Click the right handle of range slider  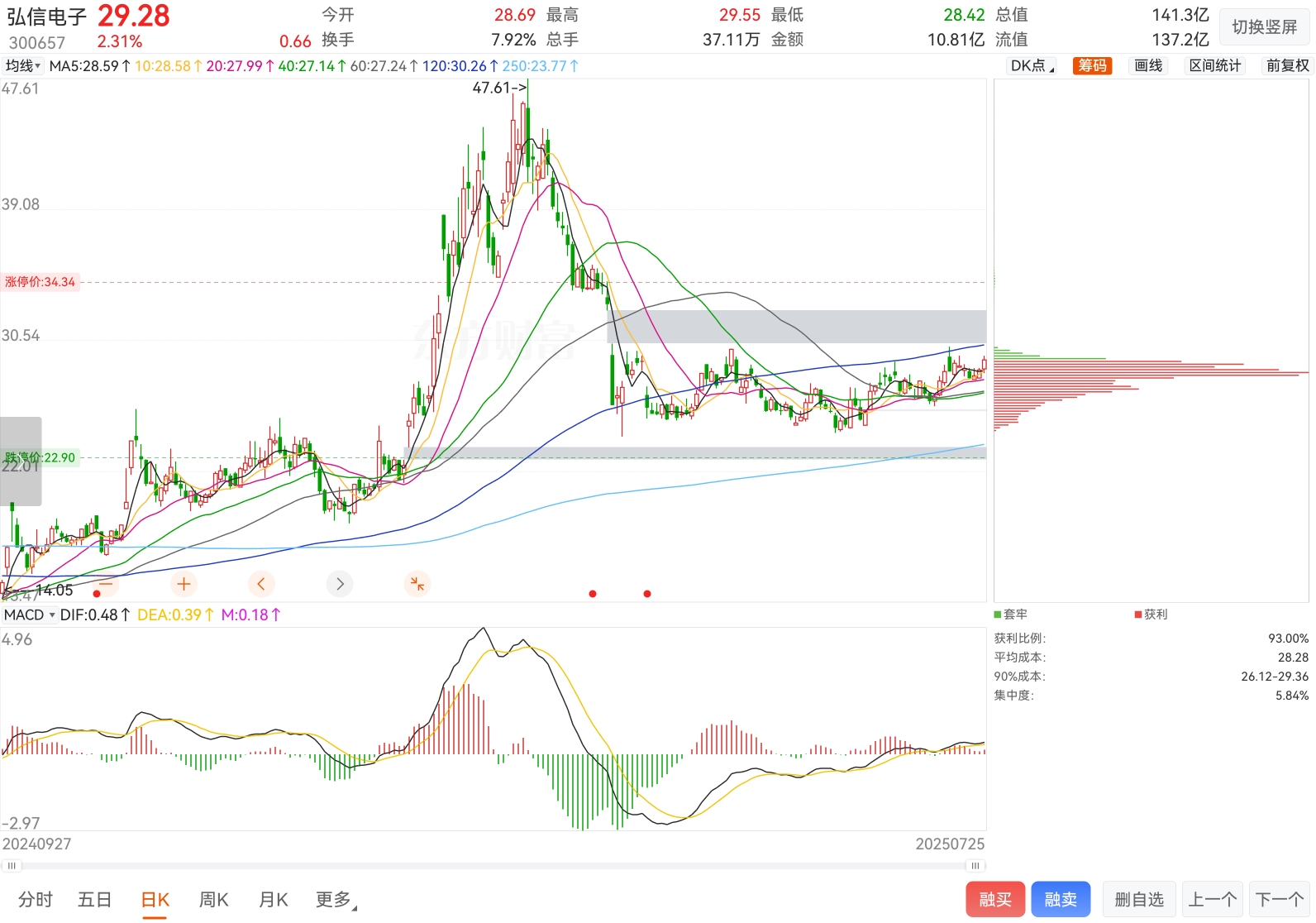click(x=975, y=866)
